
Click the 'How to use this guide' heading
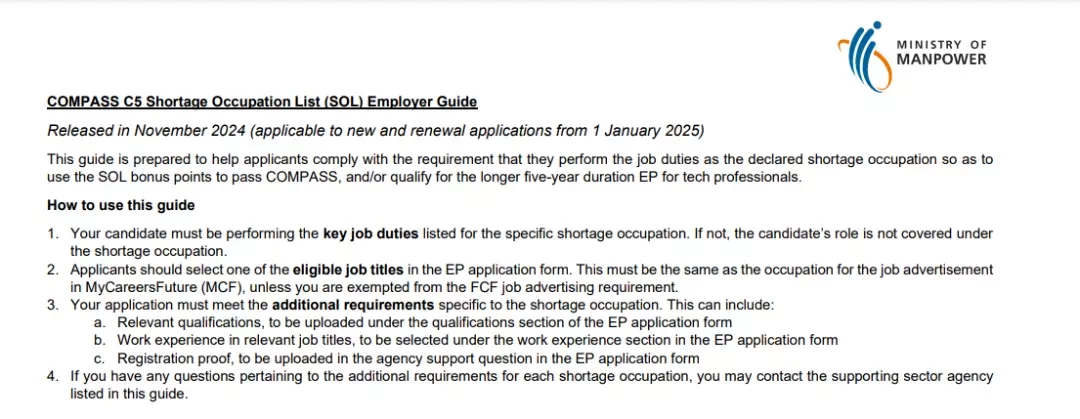pyautogui.click(x=121, y=205)
